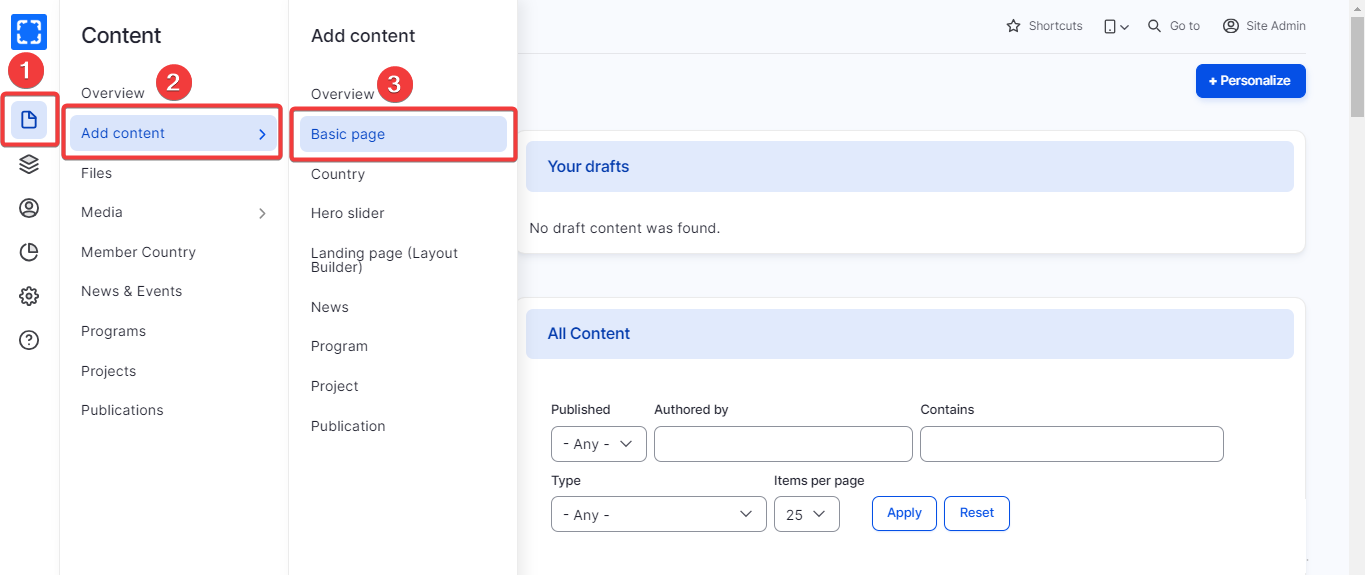Apply the content filters
1365x575 pixels.
click(x=904, y=513)
